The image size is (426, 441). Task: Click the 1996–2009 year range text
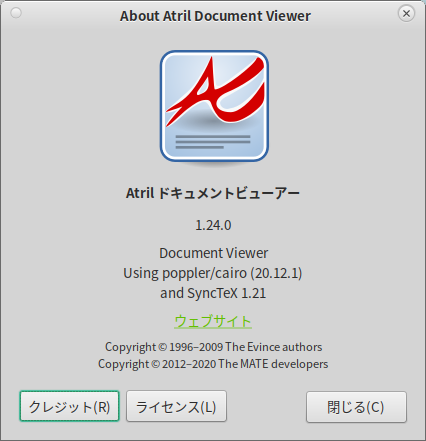pyautogui.click(x=196, y=347)
